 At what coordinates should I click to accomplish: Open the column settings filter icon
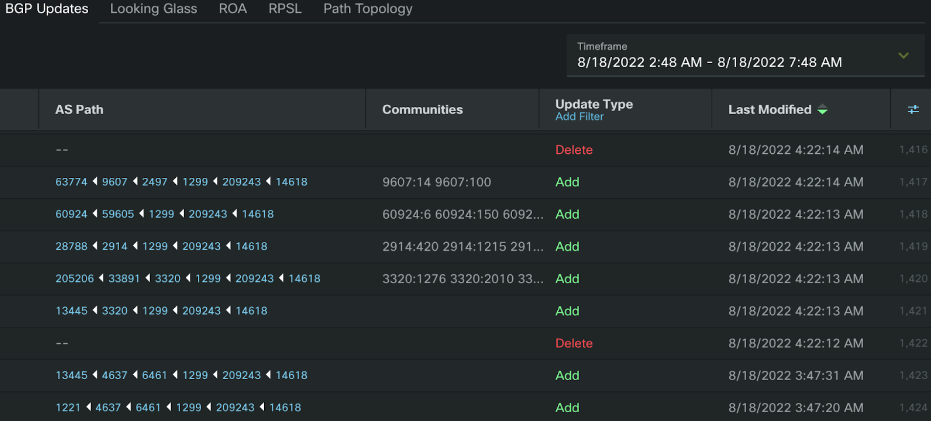(913, 109)
